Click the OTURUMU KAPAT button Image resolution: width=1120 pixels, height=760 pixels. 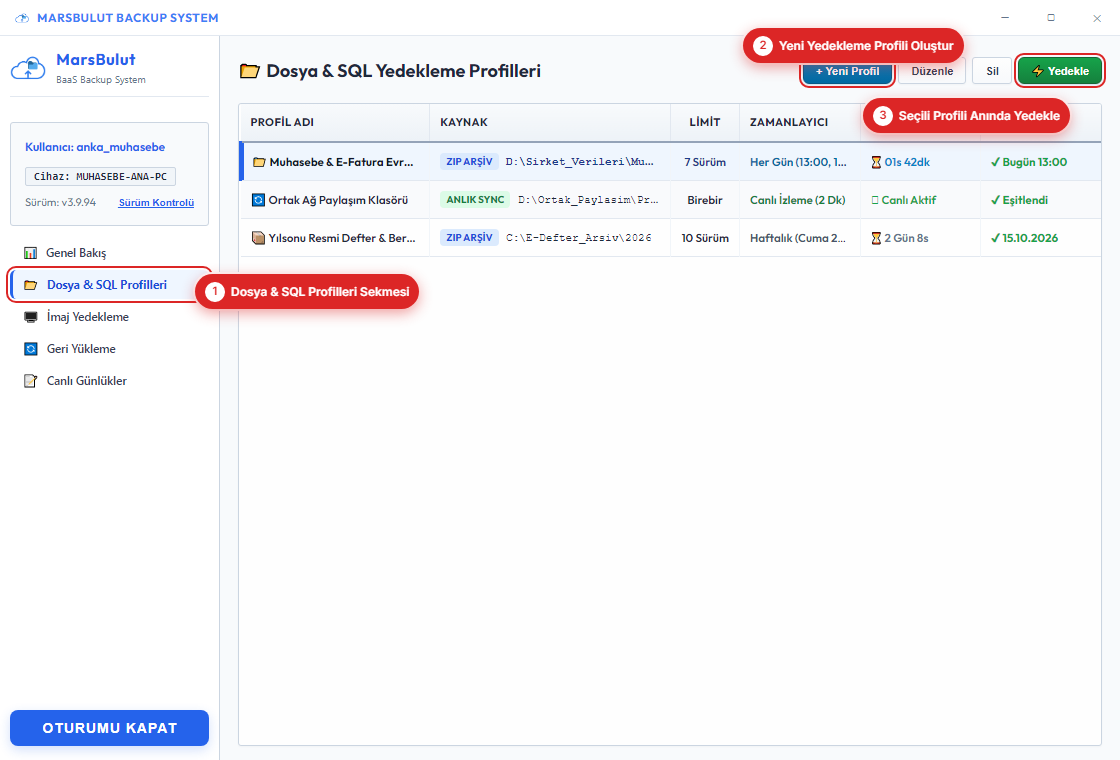[109, 728]
